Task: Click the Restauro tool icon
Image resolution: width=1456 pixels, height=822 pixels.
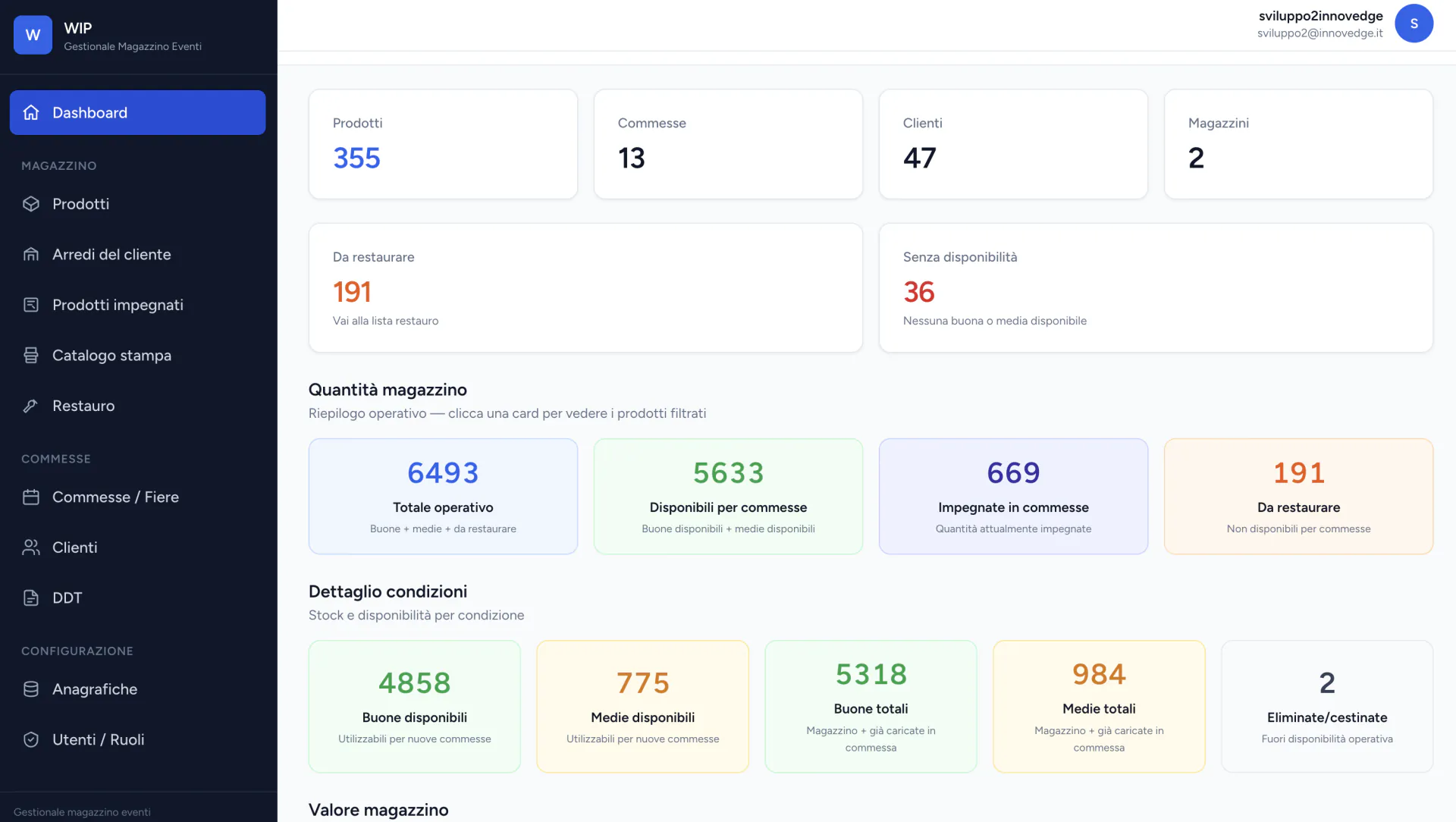Action: click(31, 406)
